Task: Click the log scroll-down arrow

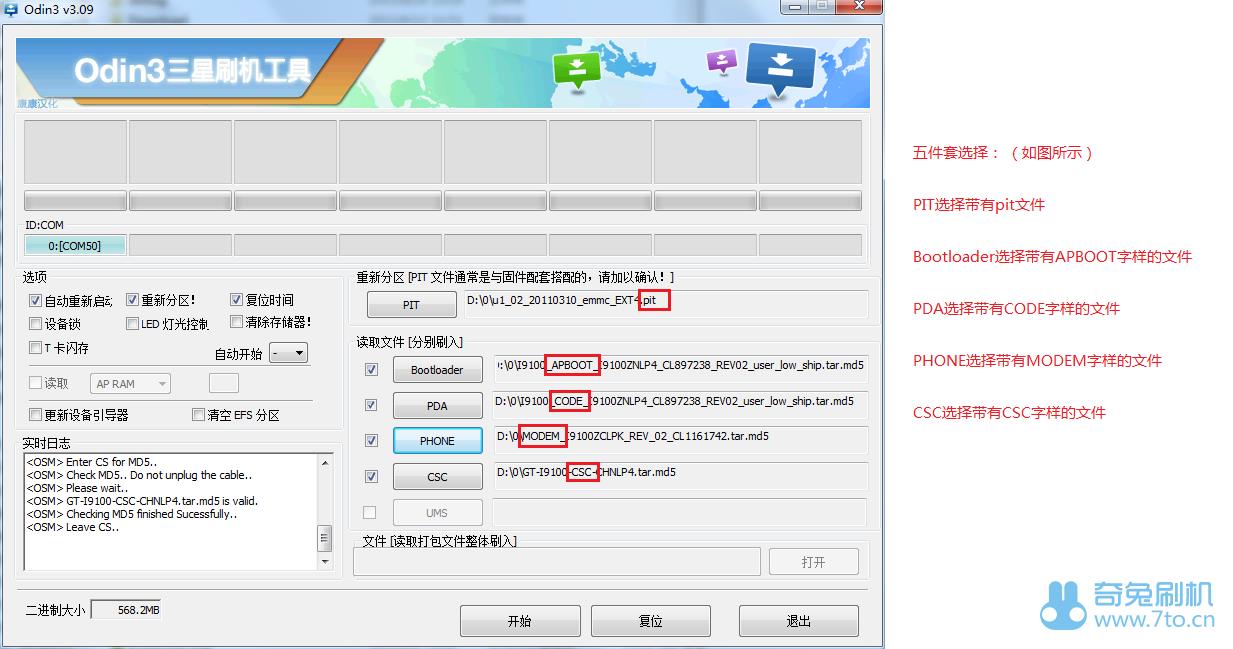Action: coord(324,561)
